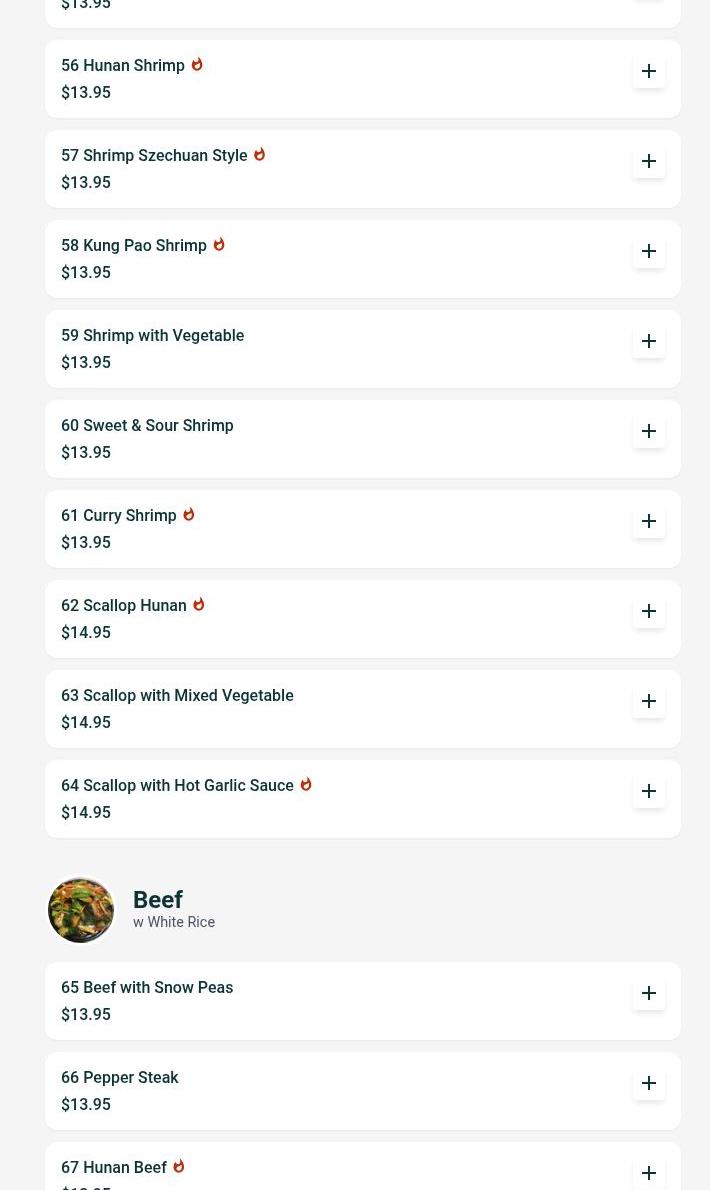Open the 60 Sweet & Sour Shrimp card
The height and width of the screenshot is (1190, 710).
[x=147, y=426]
